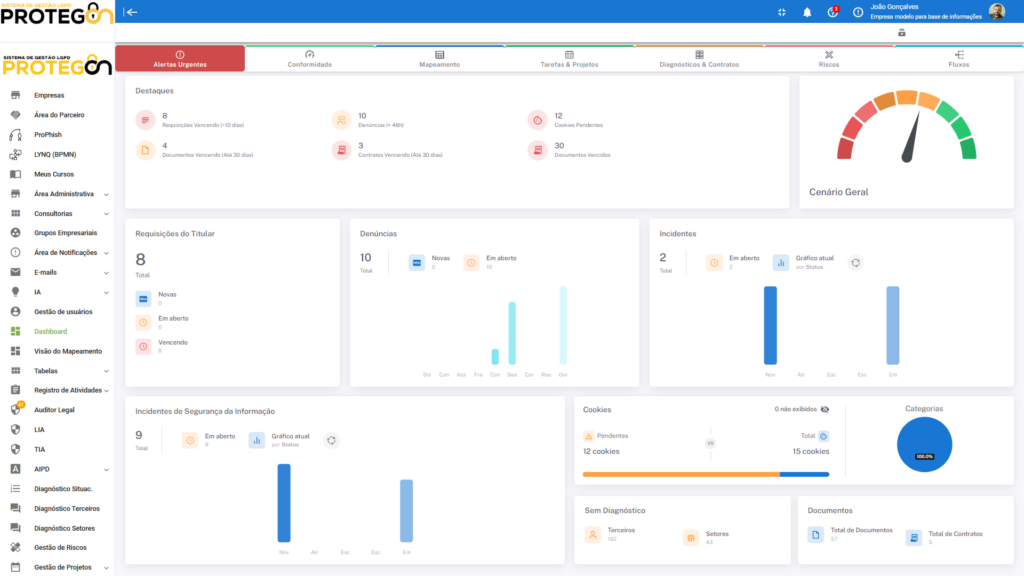
Task: Expand the Consultorias submenu
Action: pyautogui.click(x=106, y=214)
